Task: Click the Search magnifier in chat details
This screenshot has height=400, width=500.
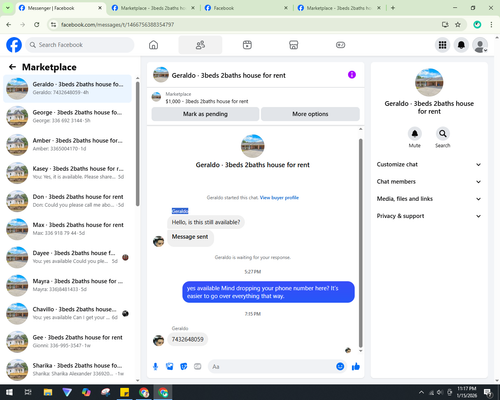Action: [443, 134]
